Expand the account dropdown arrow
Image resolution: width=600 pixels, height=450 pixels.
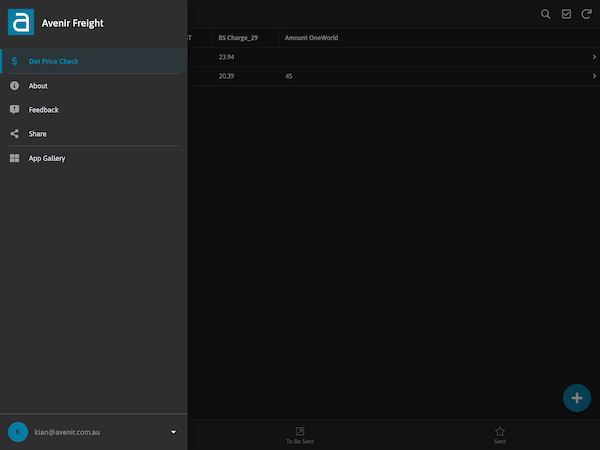(x=173, y=432)
